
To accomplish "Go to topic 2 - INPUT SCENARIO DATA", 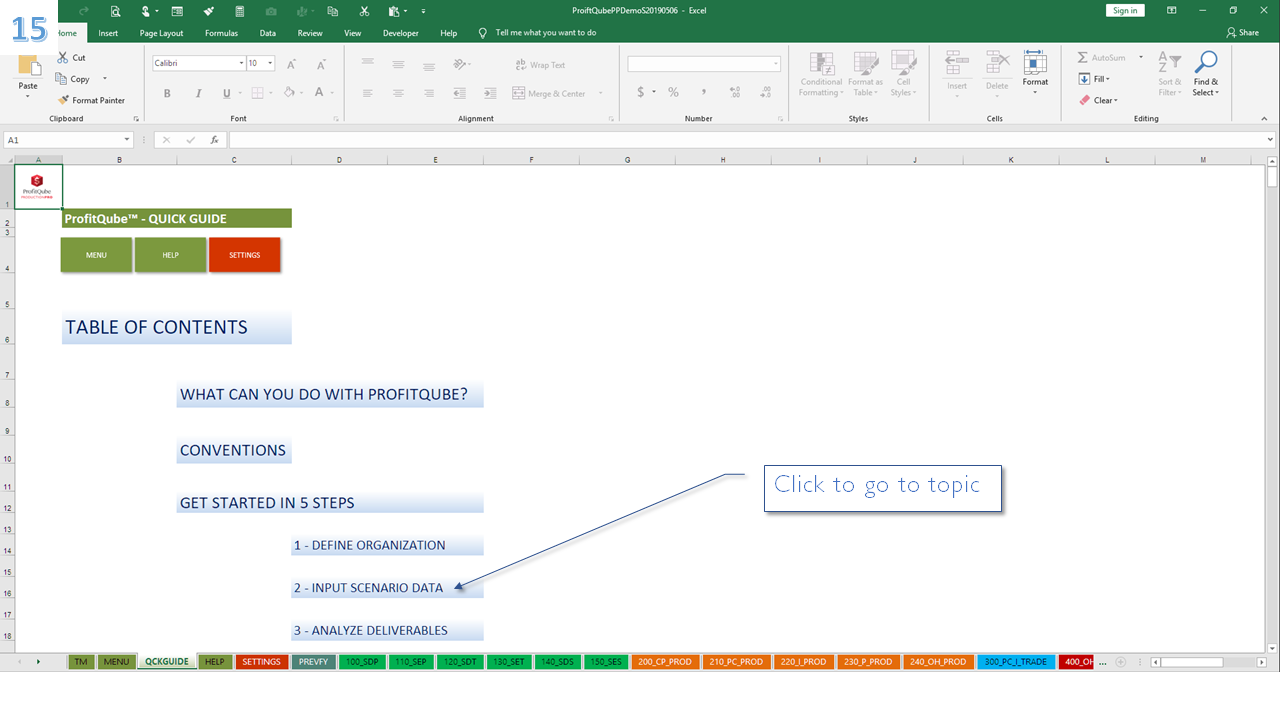I will tap(387, 588).
